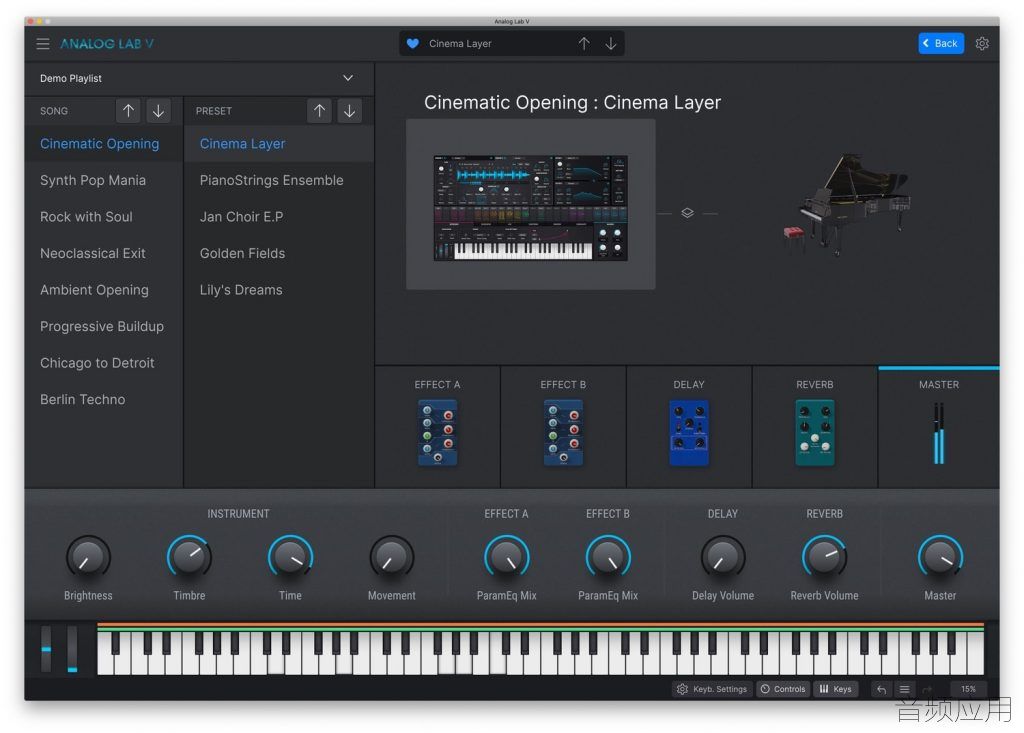
Task: Toggle the Controls panel
Action: tap(783, 689)
